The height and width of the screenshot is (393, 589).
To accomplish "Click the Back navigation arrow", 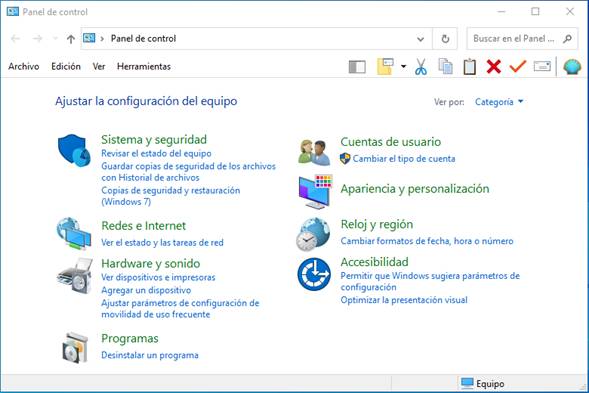I will tap(15, 38).
